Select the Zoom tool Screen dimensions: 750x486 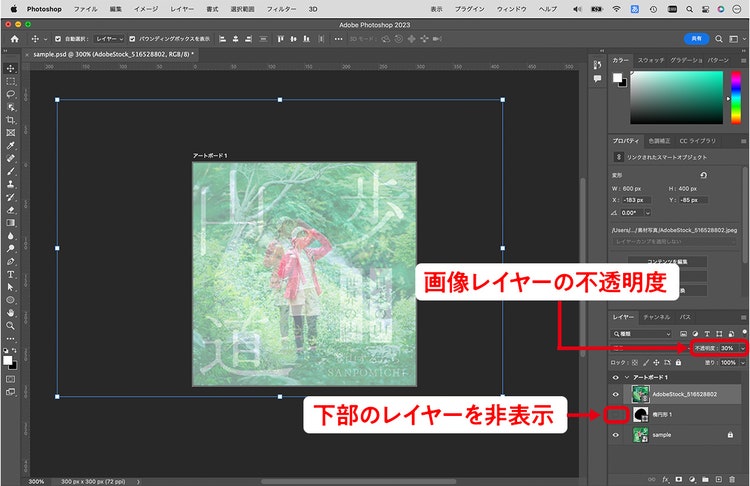tap(11, 326)
